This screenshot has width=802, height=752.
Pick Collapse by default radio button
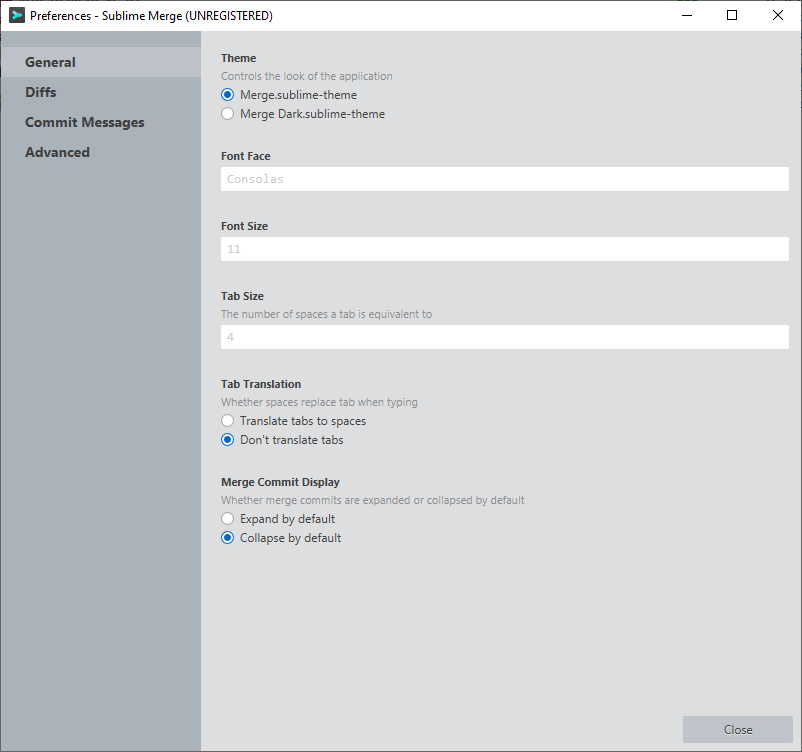tap(228, 538)
